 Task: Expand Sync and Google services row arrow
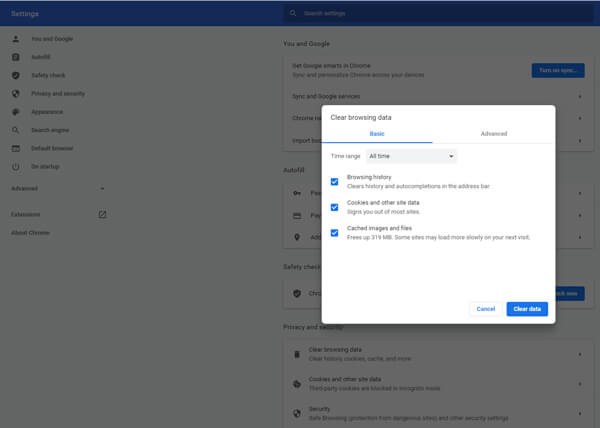580,96
